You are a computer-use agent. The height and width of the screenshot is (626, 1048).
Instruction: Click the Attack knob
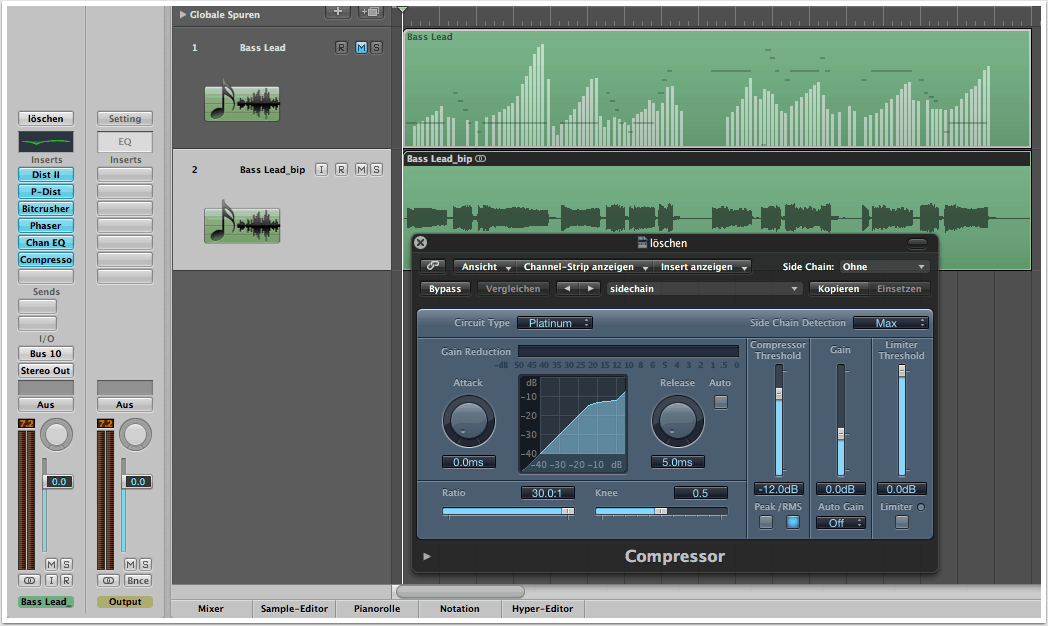[x=468, y=421]
